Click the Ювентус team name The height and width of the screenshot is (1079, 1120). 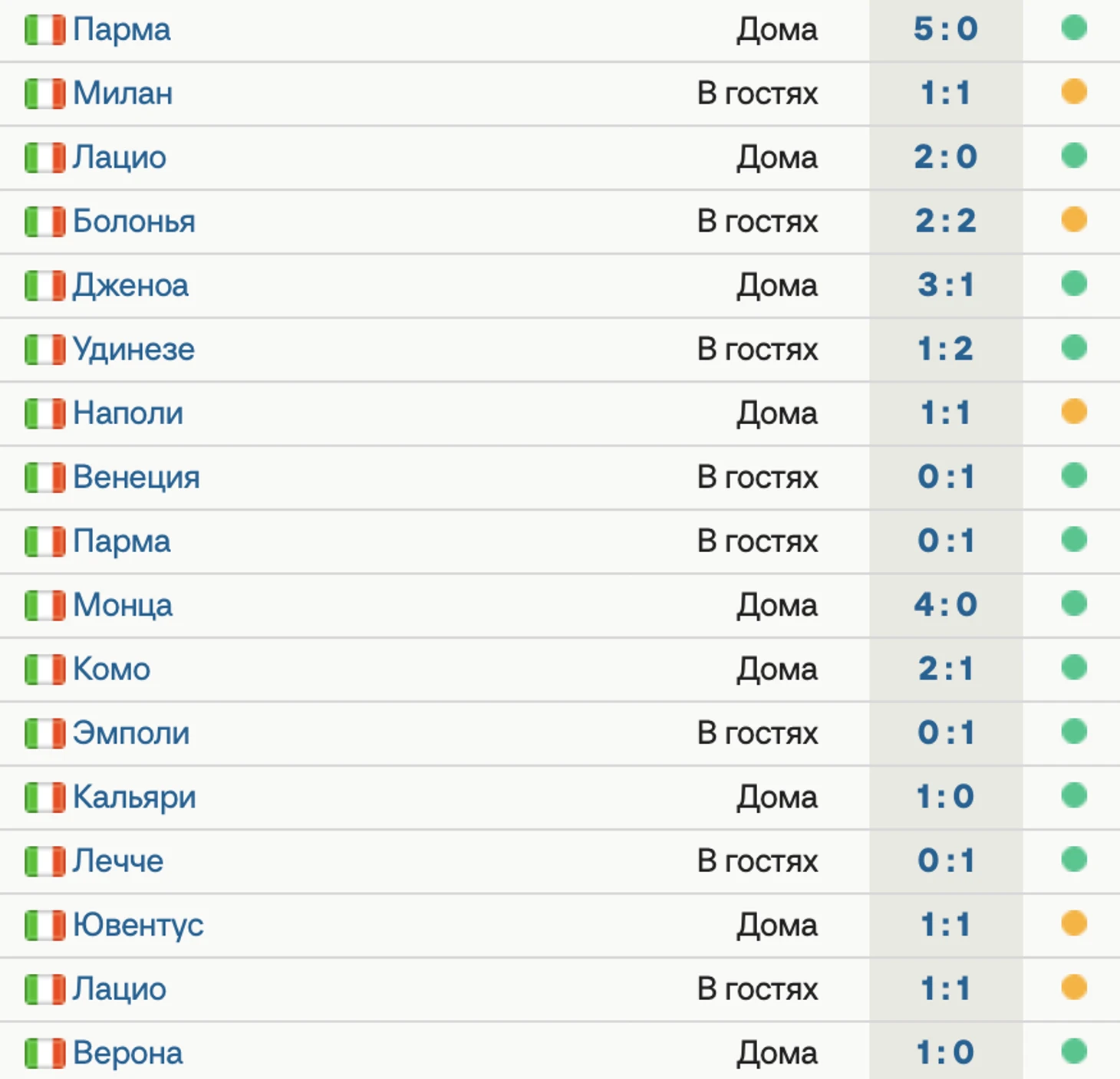(x=139, y=925)
